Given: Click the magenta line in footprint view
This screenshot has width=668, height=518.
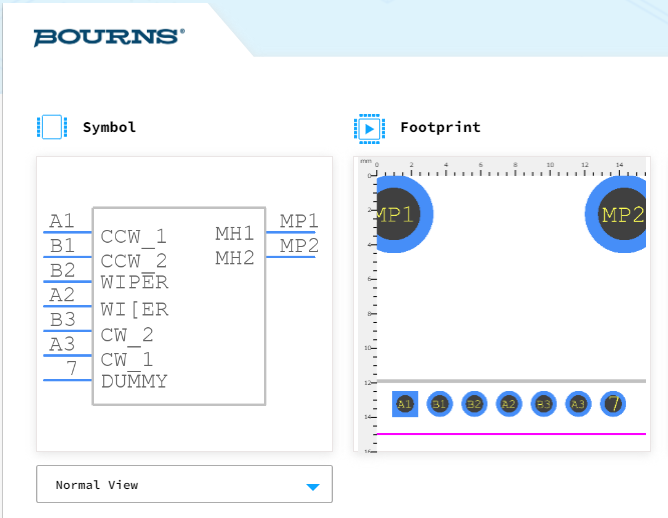Looking at the screenshot, I should [511, 434].
